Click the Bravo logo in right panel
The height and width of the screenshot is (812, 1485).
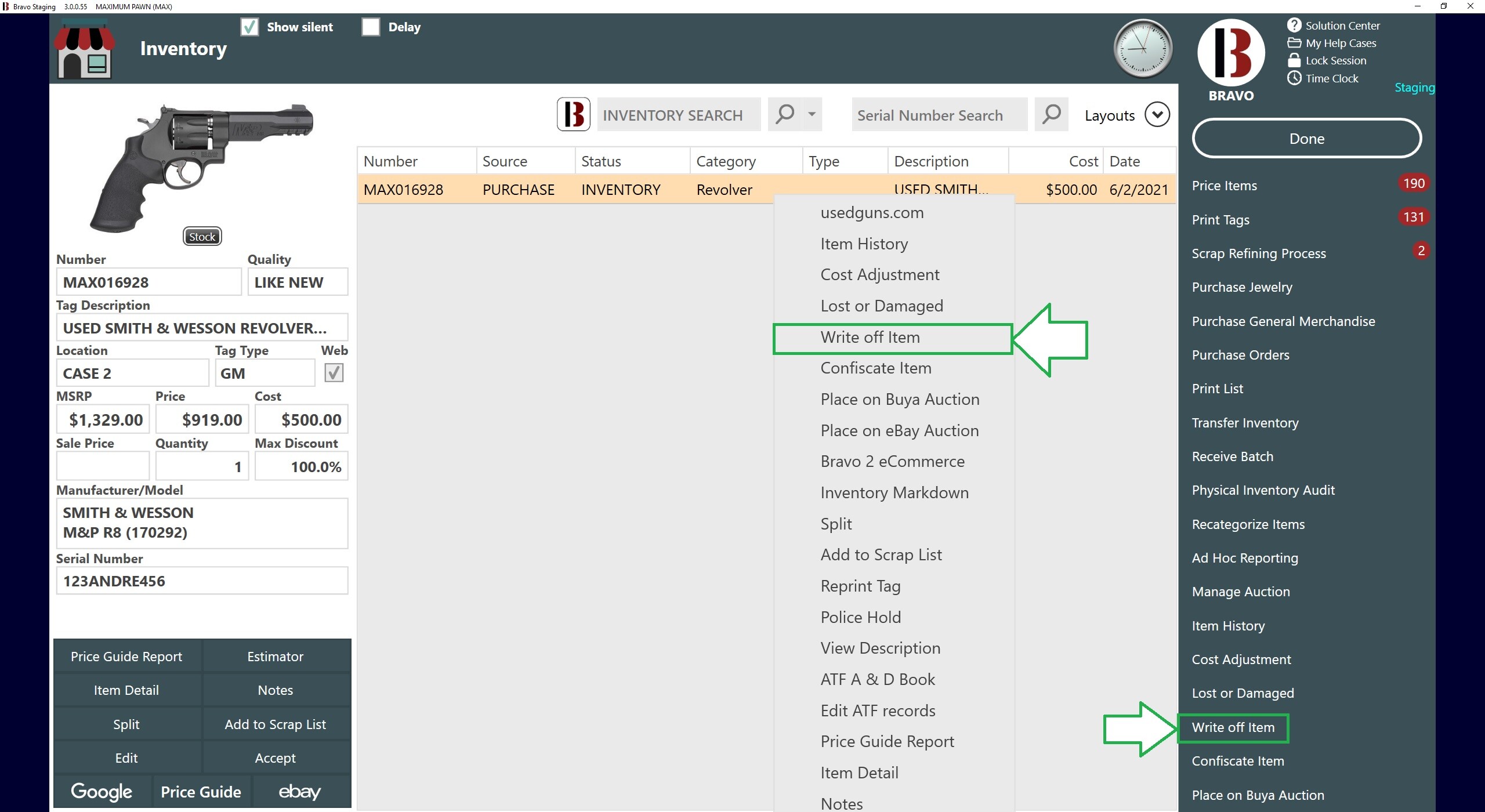coord(1231,53)
